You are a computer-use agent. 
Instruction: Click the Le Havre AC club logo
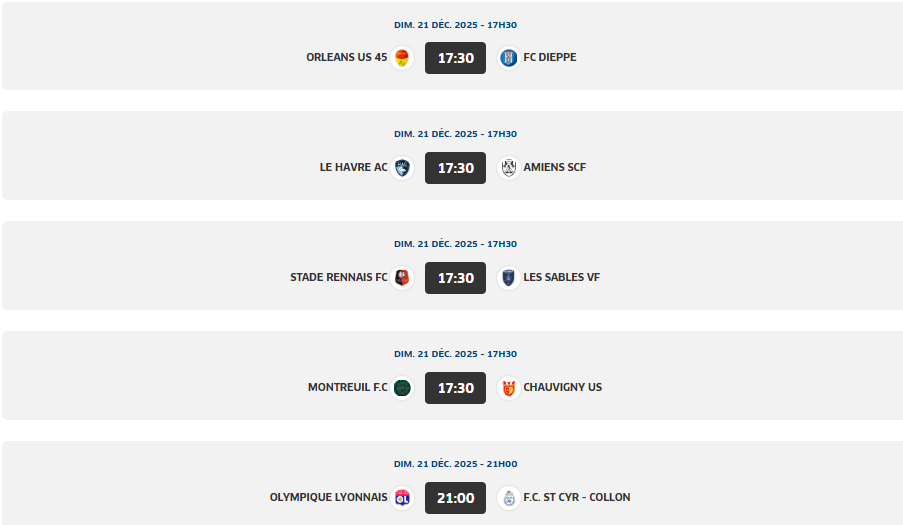click(402, 168)
